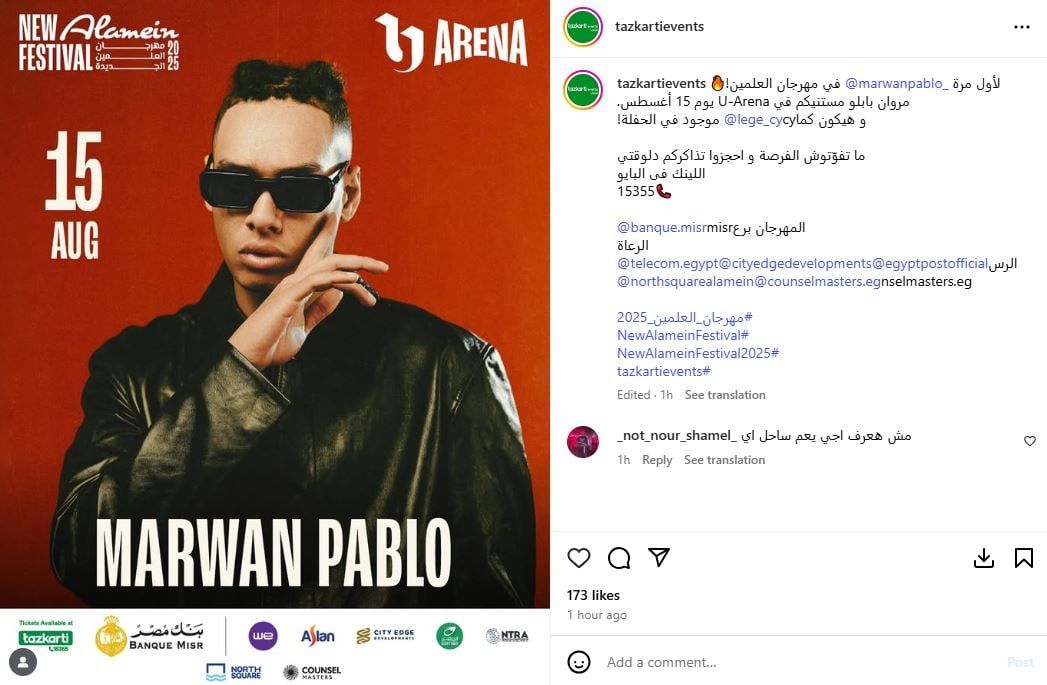Open the three-dot more options menu
The width and height of the screenshot is (1047, 685).
coord(1022,27)
